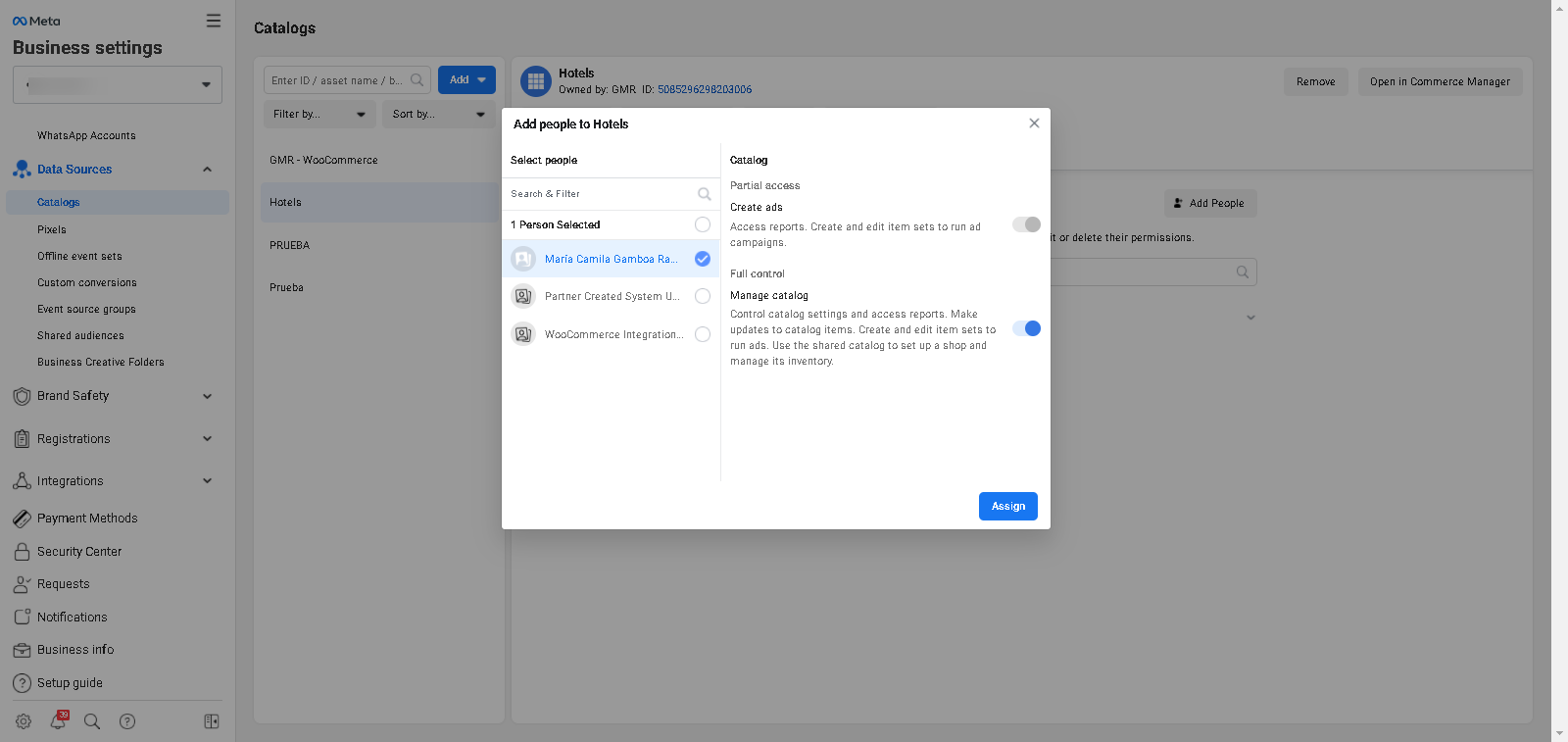Expand the Integrations section
Screen dimensions: 1568x742
[207, 481]
